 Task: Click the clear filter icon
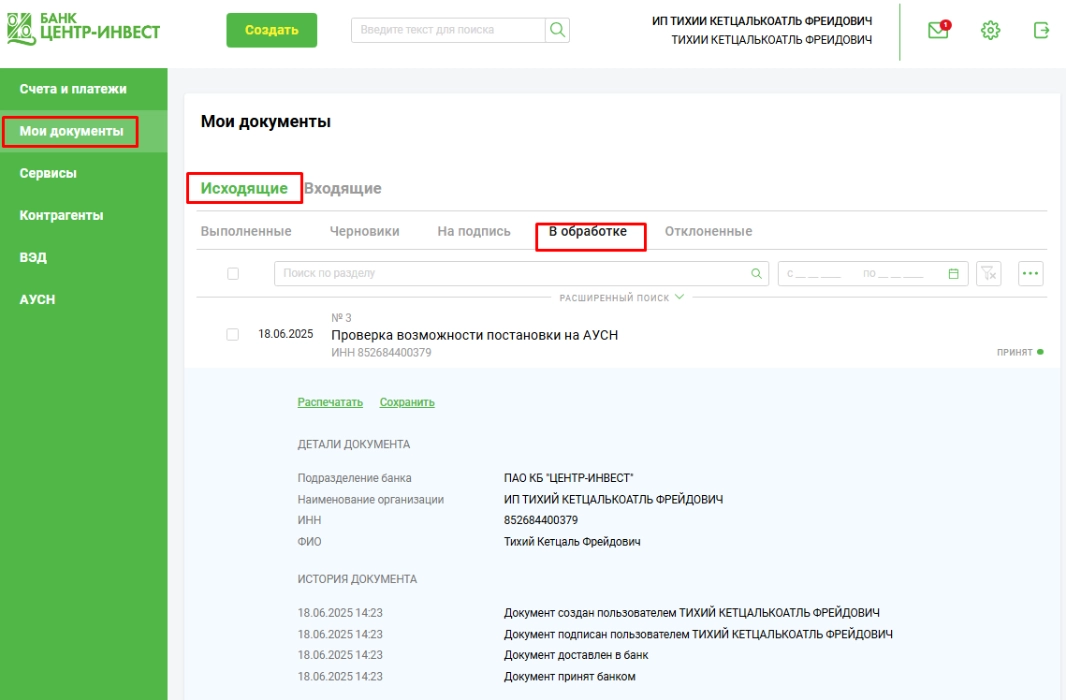click(988, 273)
